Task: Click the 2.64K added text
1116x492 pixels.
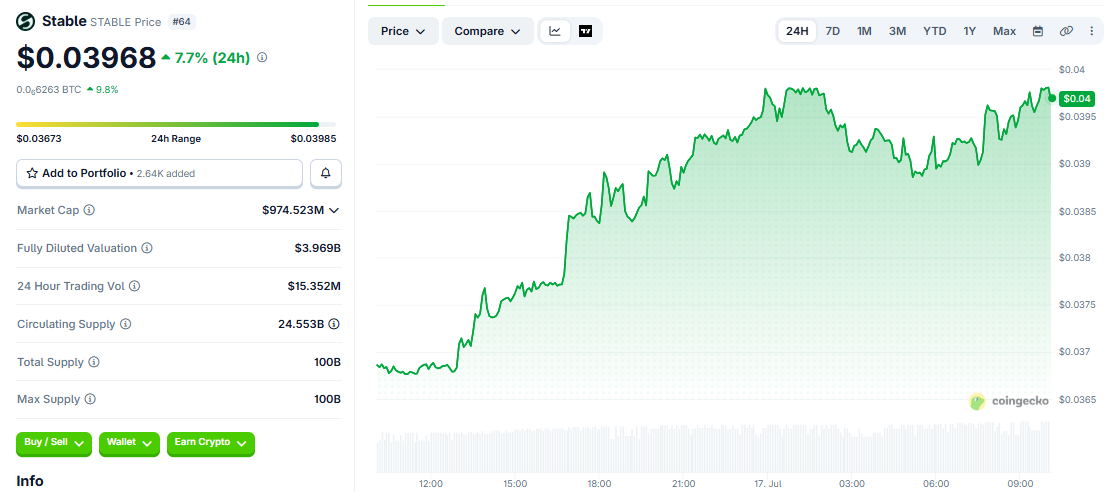Action: pos(165,173)
